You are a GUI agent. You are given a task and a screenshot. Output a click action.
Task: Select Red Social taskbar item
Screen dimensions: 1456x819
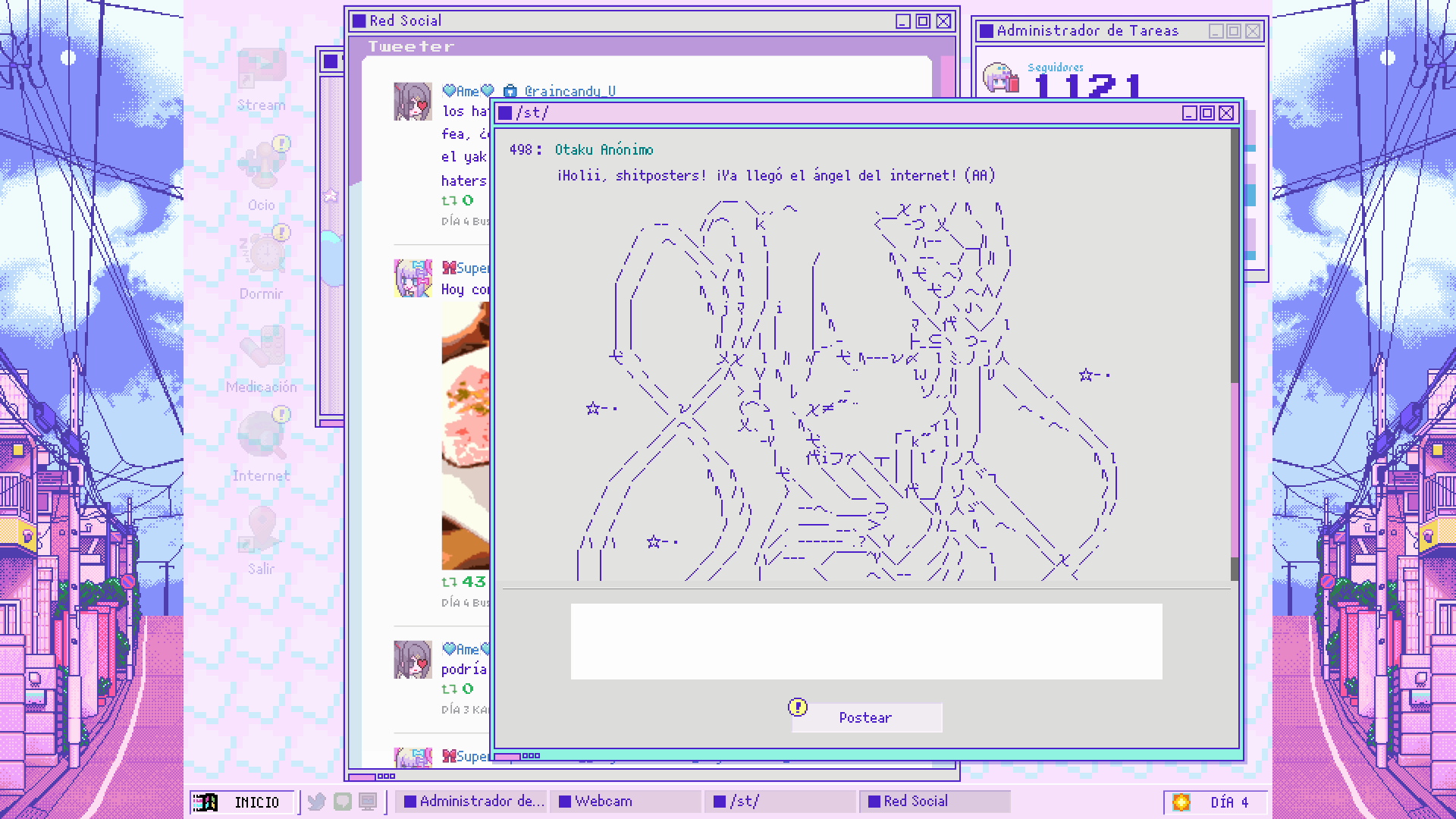pos(934,802)
